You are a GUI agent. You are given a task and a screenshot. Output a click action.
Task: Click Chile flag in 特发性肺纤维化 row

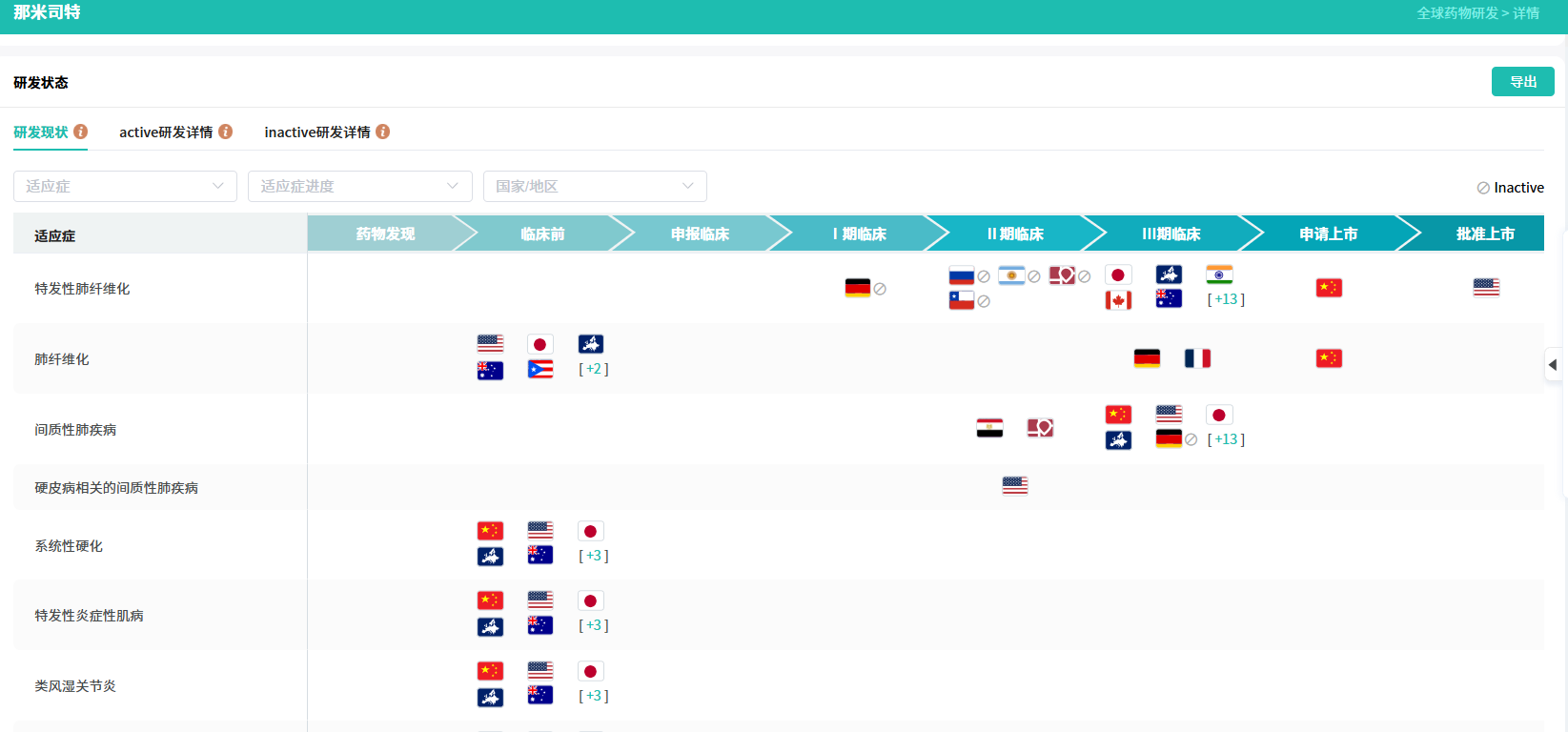click(x=962, y=300)
